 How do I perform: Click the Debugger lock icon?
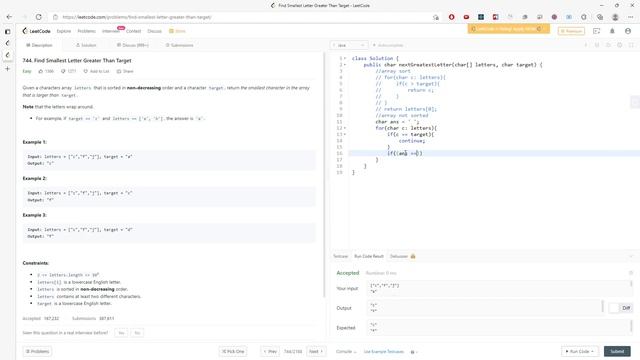click(413, 256)
